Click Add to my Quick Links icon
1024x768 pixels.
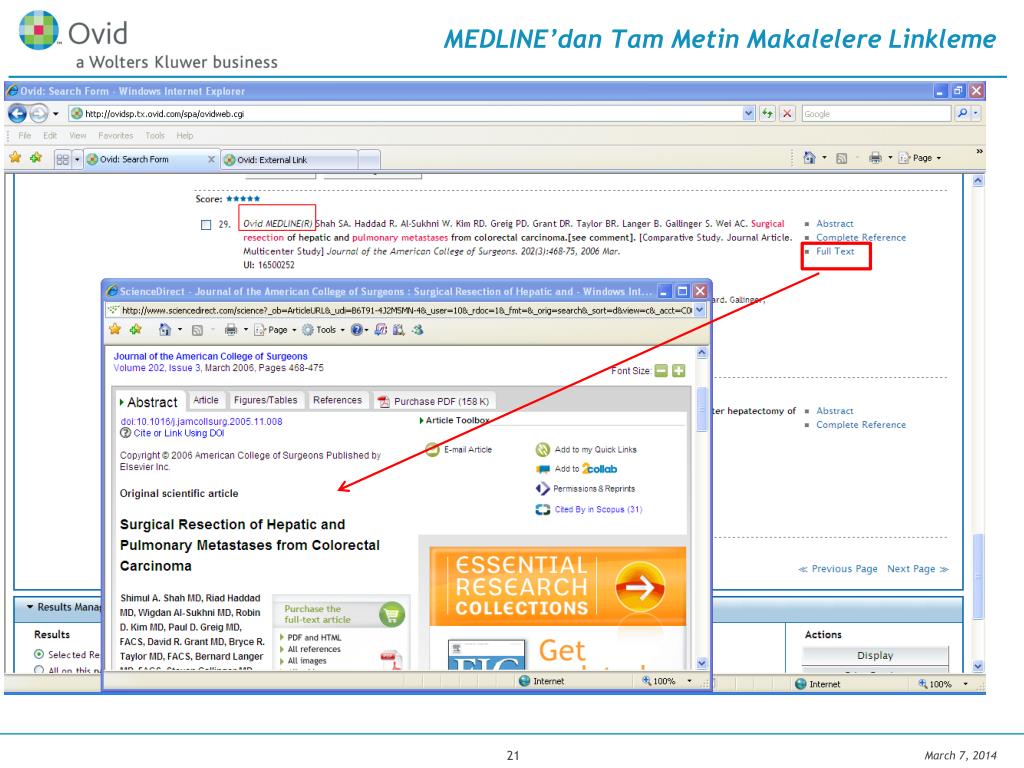click(x=543, y=449)
